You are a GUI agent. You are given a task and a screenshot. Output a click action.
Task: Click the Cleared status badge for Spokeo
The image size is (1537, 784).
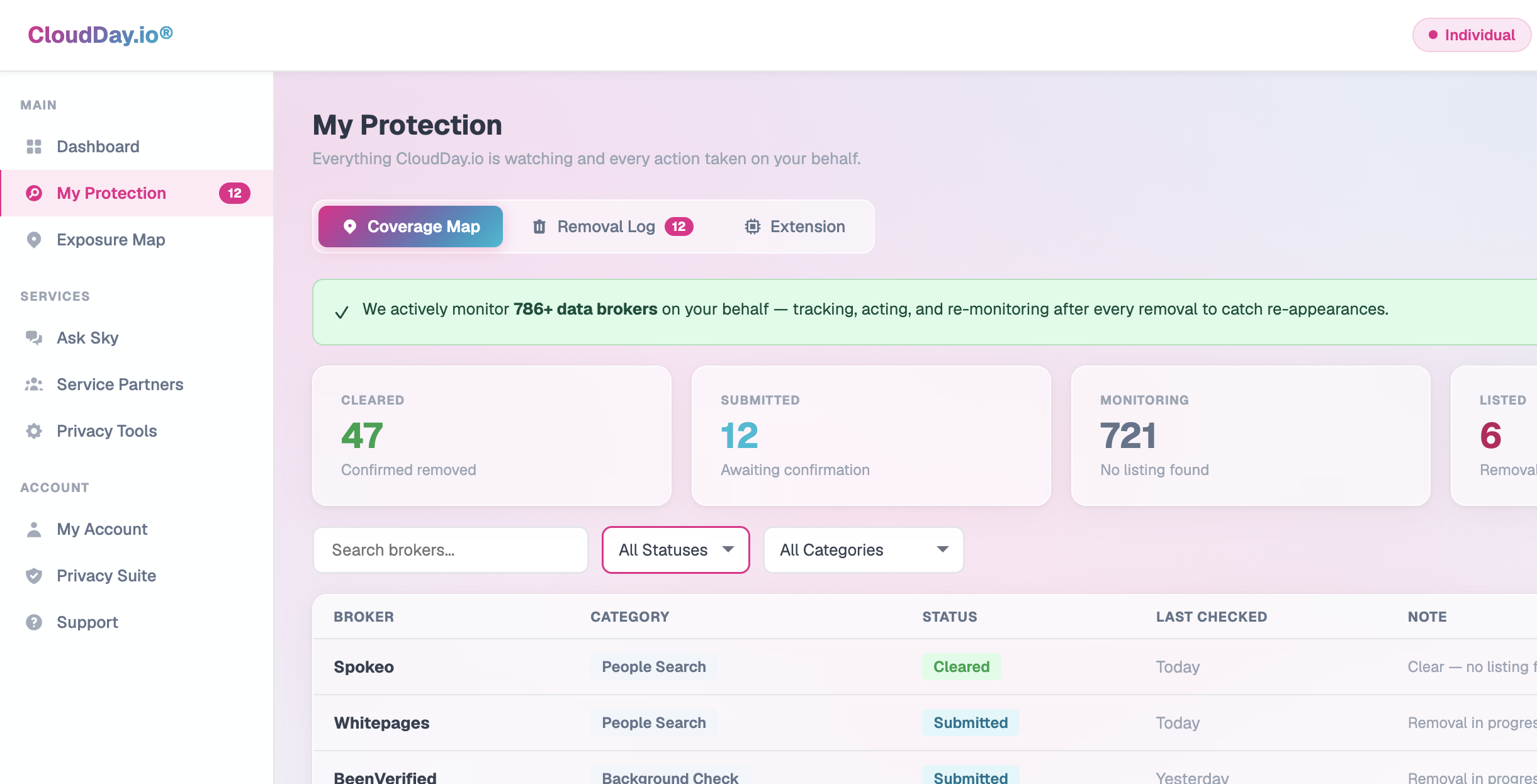[x=962, y=667]
